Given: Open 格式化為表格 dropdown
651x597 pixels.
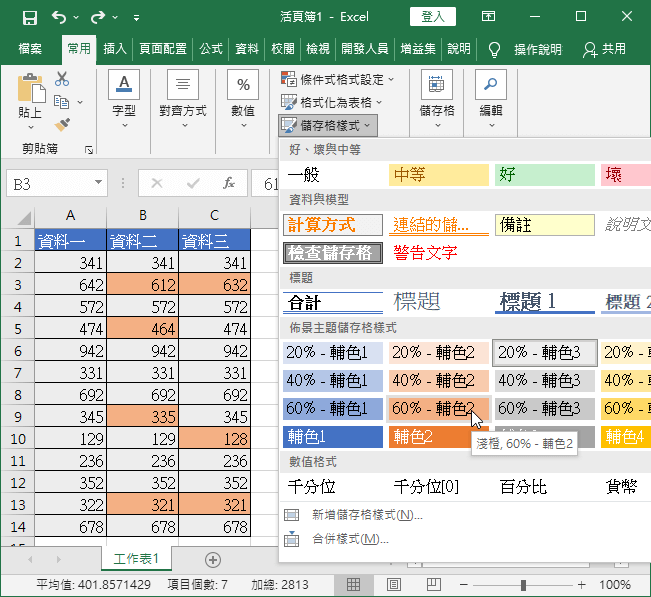Looking at the screenshot, I should tap(331, 102).
